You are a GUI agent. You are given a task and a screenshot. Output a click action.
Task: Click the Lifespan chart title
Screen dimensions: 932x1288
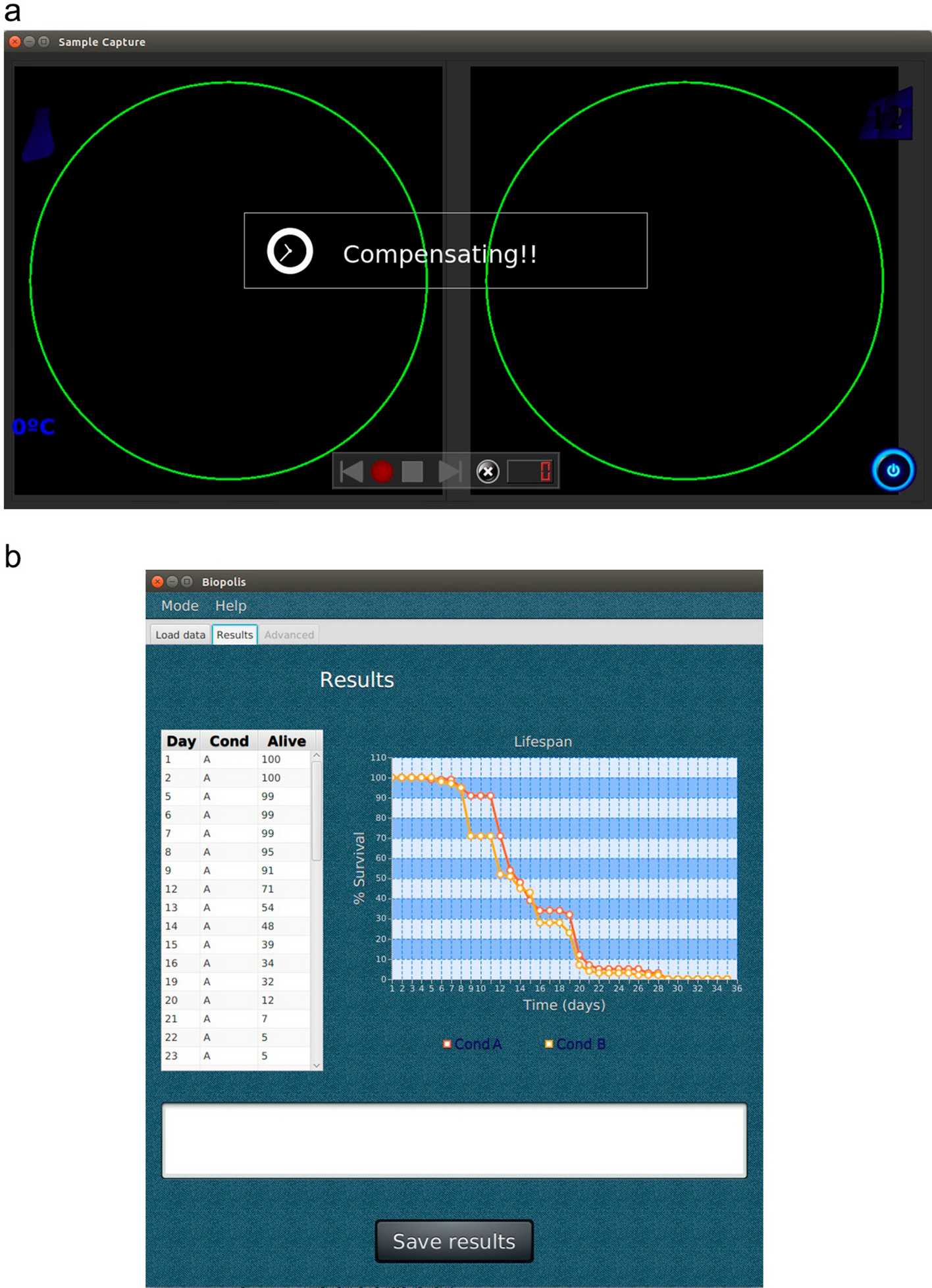[x=543, y=741]
